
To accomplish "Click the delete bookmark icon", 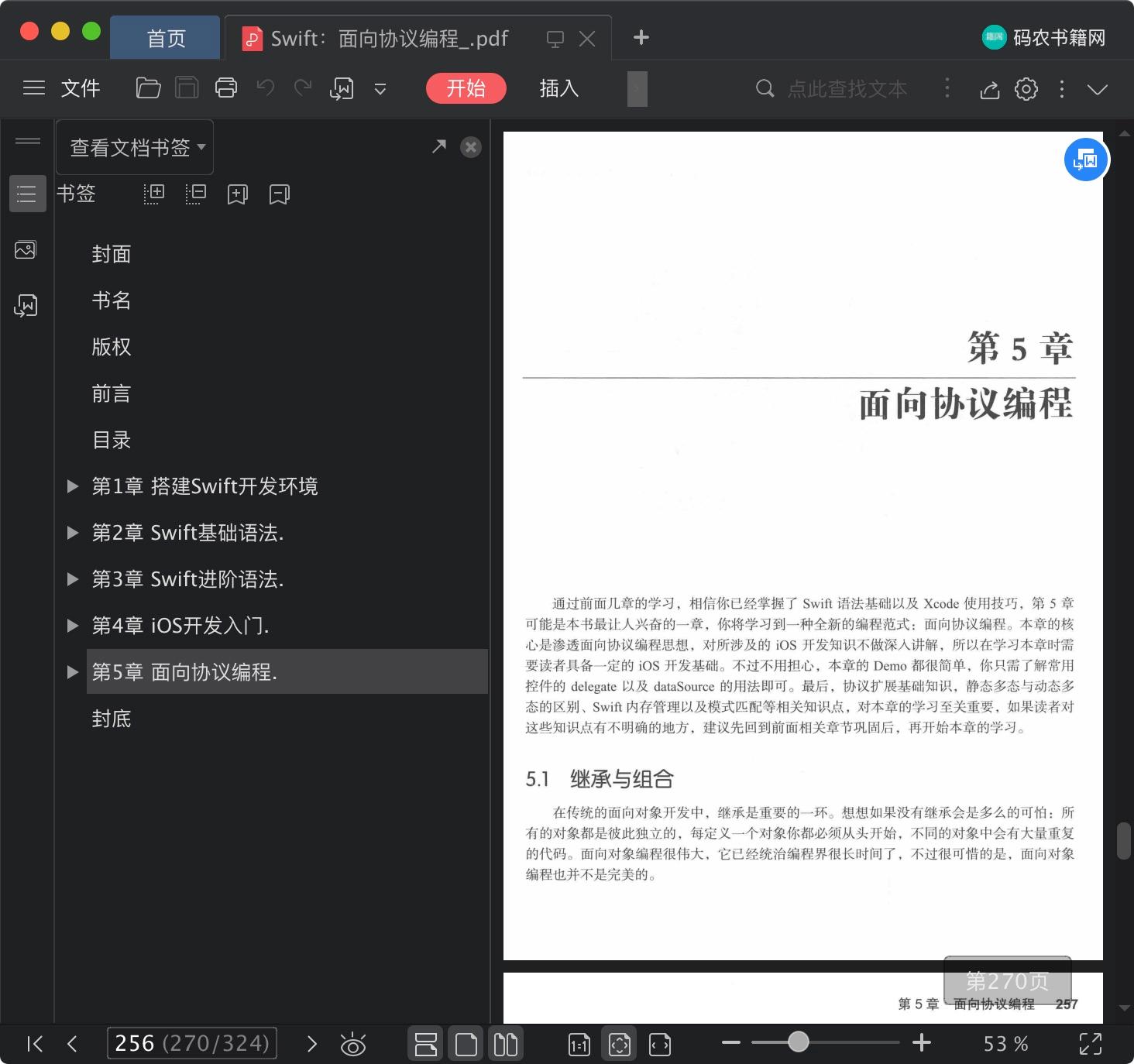I will click(x=280, y=194).
